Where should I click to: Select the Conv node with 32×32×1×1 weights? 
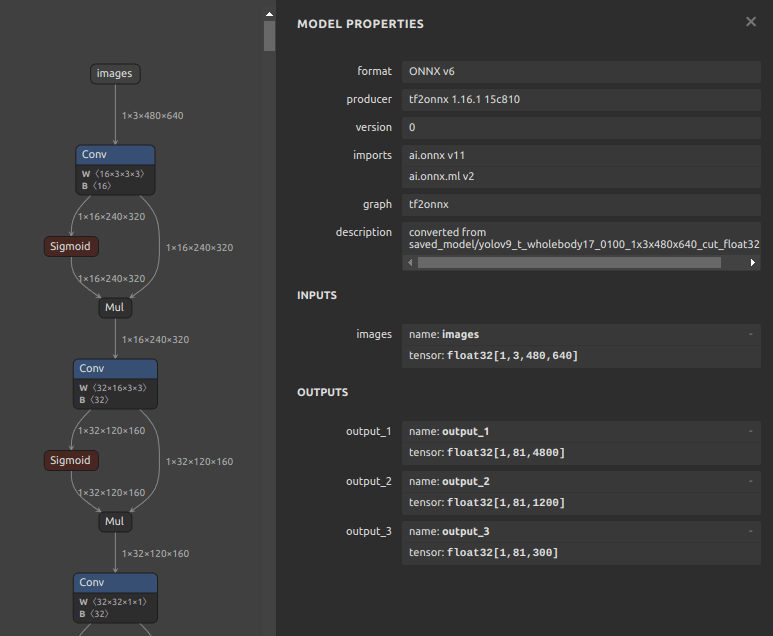click(x=115, y=598)
